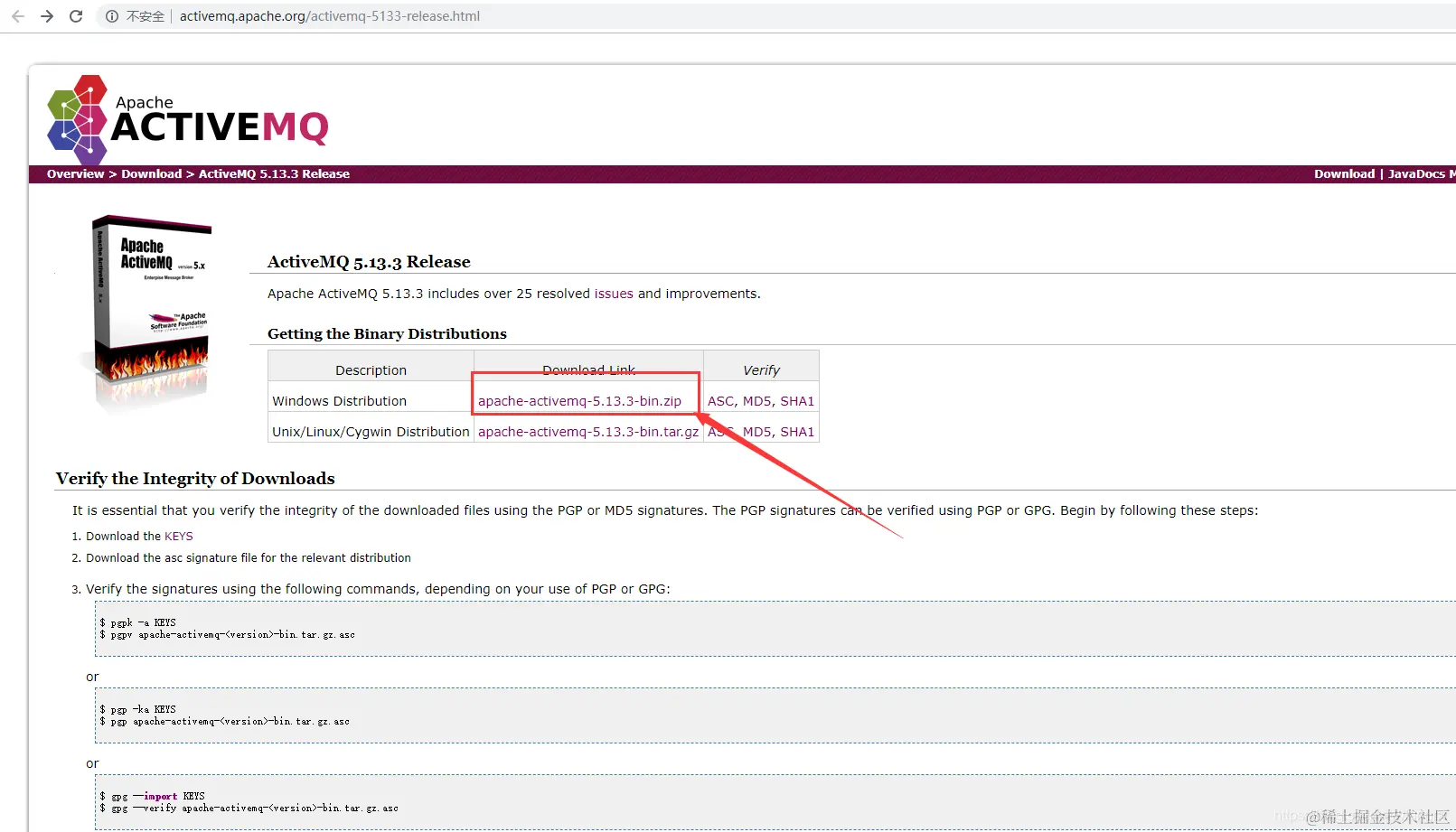The image size is (1456, 832).
Task: Click the 'gpg --import KEYS' command line
Action: point(153,796)
